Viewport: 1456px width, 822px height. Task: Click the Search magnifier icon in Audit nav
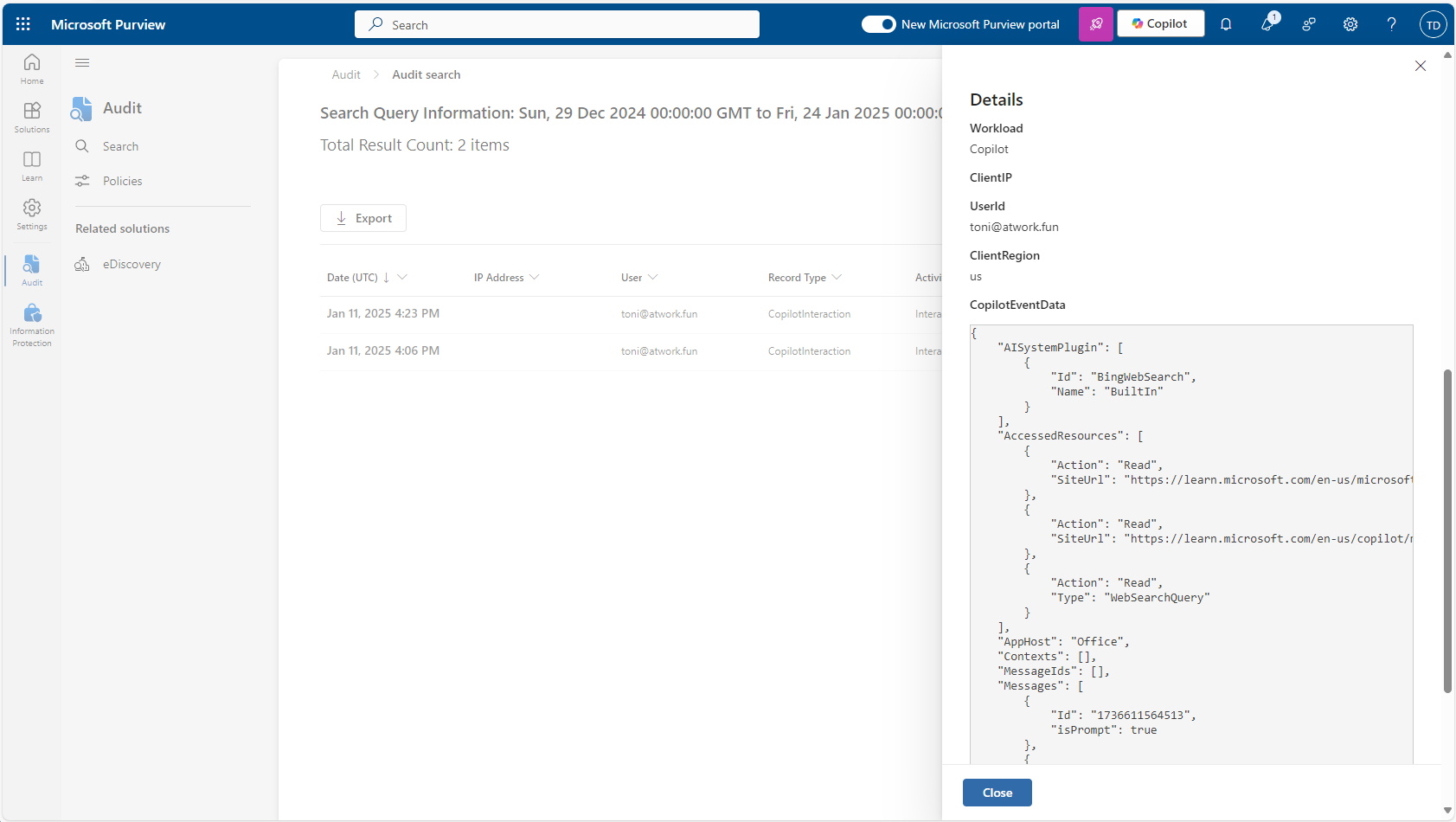pos(82,146)
